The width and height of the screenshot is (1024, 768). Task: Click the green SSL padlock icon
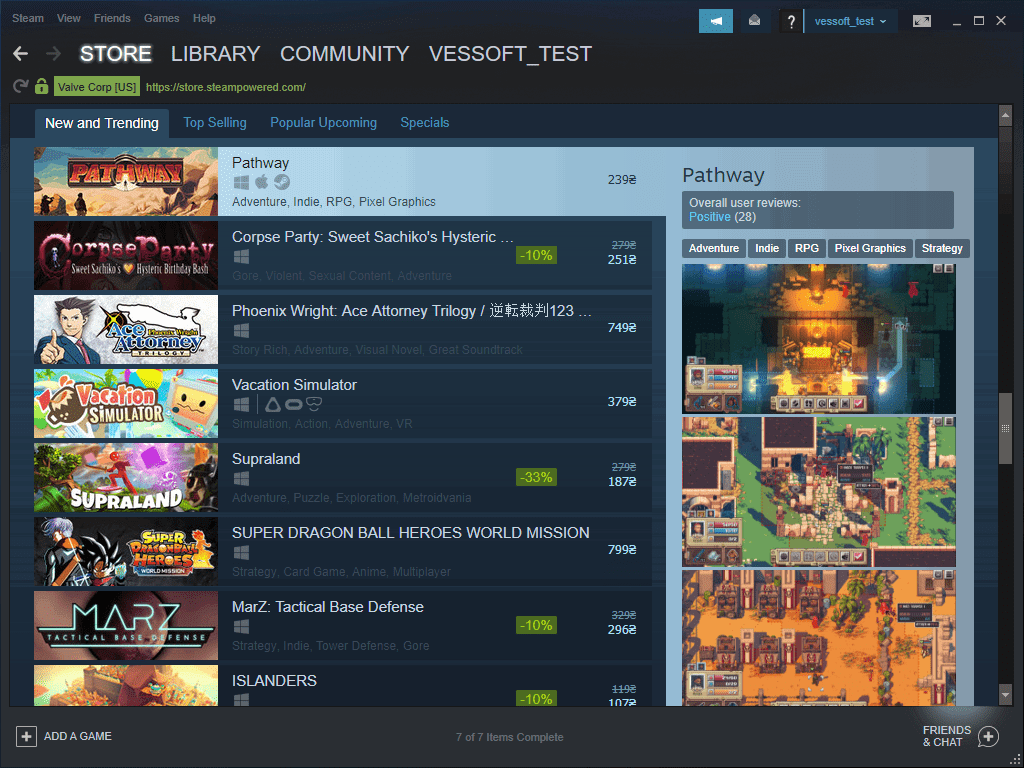pyautogui.click(x=41, y=86)
